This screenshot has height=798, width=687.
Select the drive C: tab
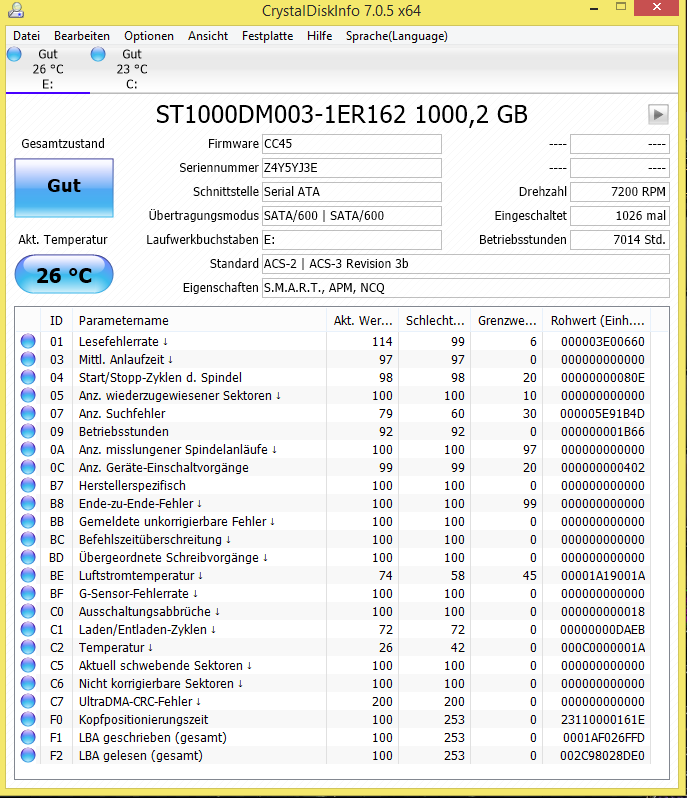(x=132, y=69)
